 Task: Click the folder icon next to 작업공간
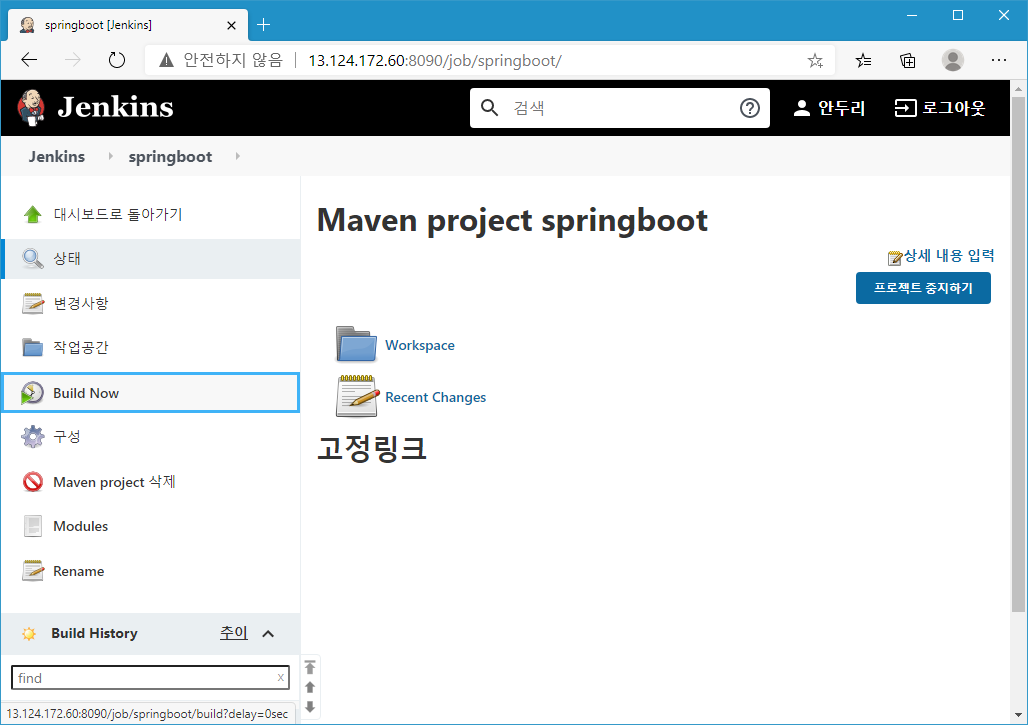[x=32, y=347]
